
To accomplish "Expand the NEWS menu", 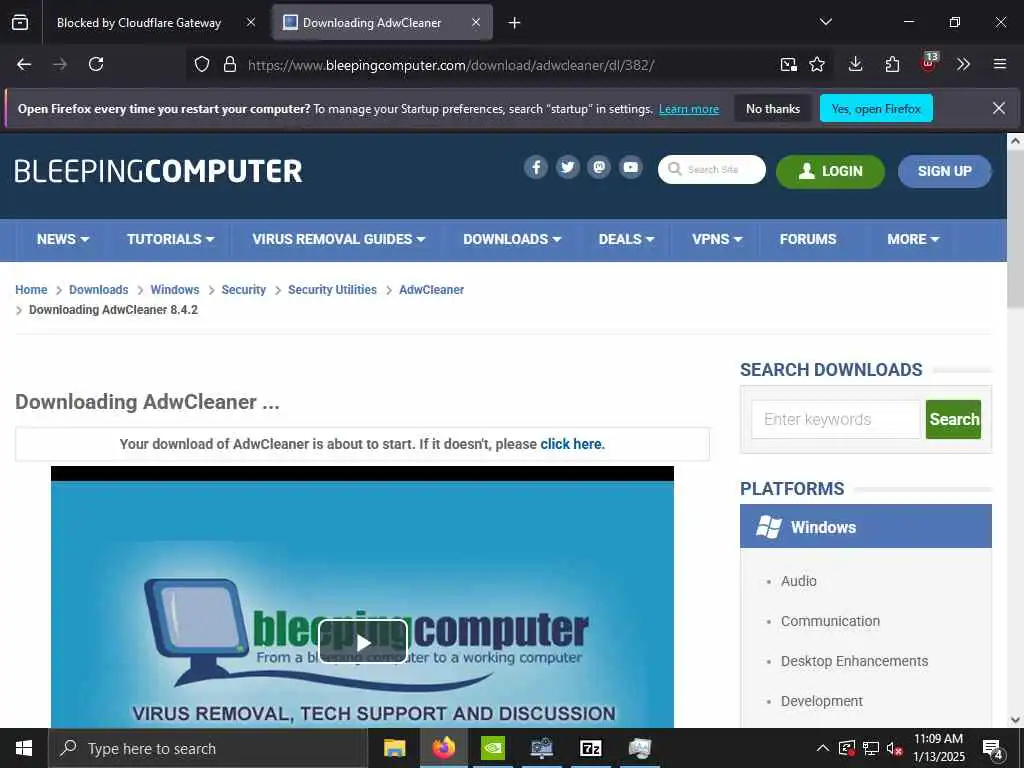I will 63,240.
